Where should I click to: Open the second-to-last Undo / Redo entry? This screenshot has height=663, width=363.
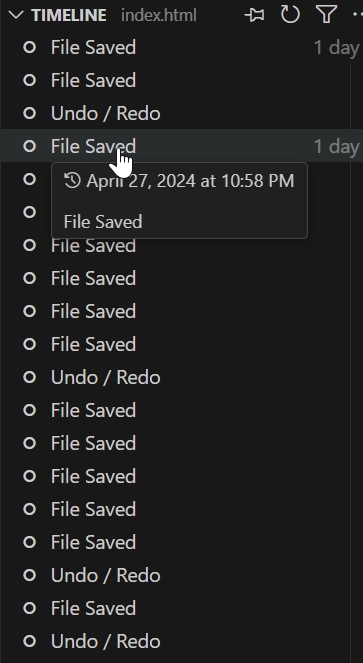click(182, 575)
